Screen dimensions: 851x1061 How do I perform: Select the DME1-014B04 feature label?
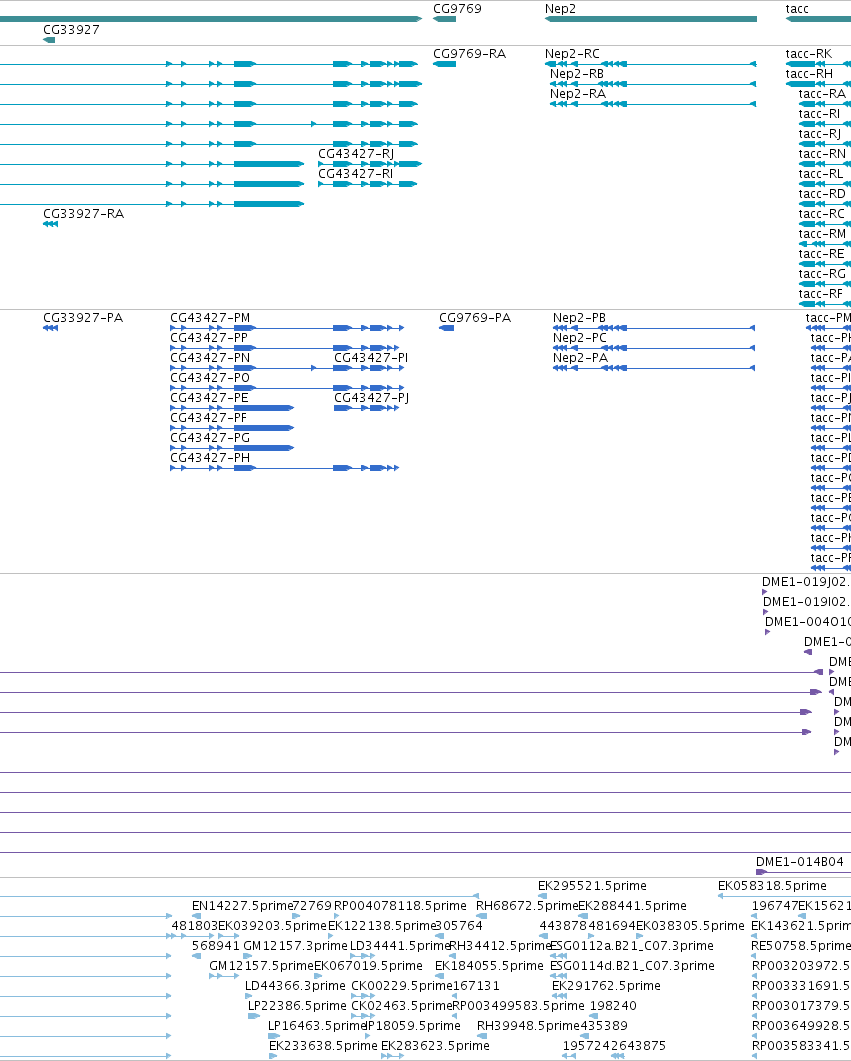pyautogui.click(x=800, y=861)
